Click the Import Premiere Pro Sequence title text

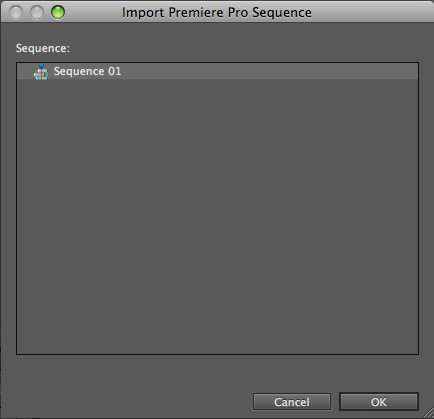tap(217, 12)
